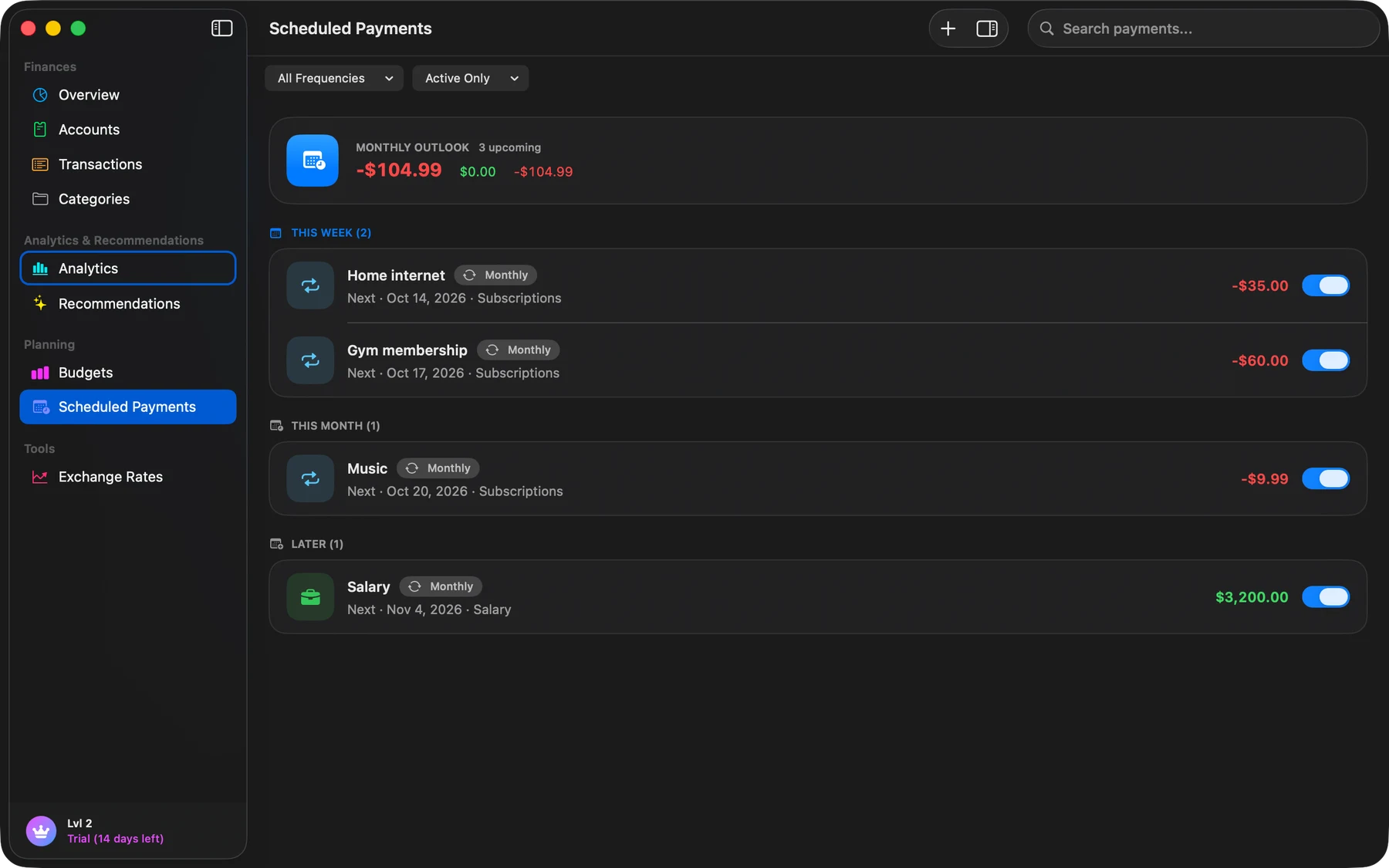
Task: Click Gym membership recurring icon
Action: [x=310, y=360]
